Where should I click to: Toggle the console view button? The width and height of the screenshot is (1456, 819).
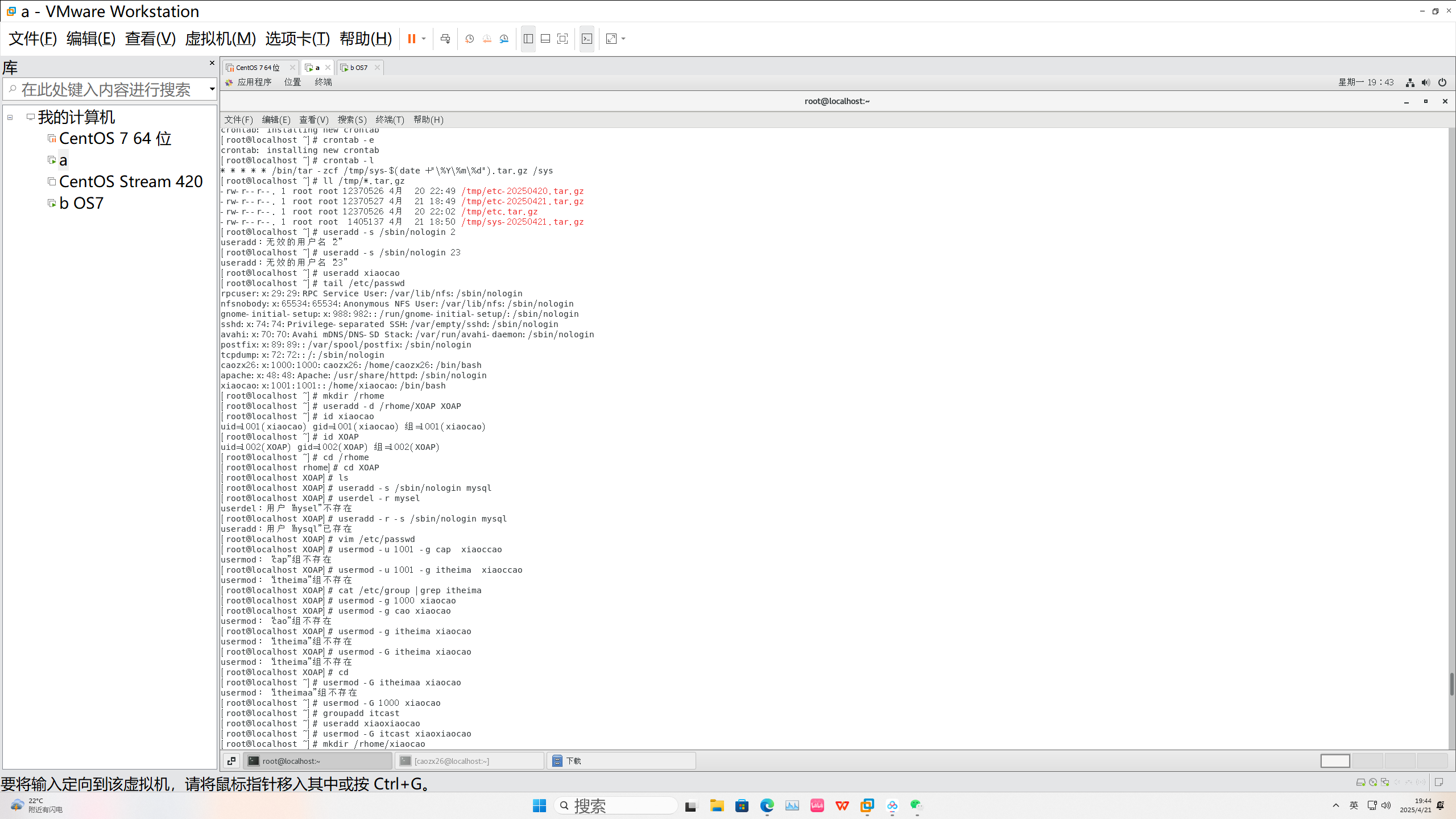587,39
